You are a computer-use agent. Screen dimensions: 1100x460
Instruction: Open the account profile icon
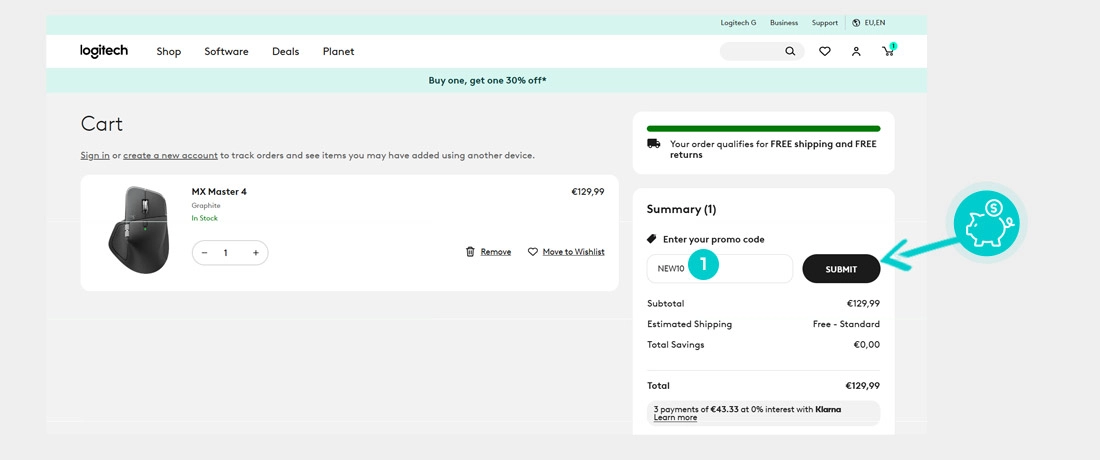click(856, 51)
